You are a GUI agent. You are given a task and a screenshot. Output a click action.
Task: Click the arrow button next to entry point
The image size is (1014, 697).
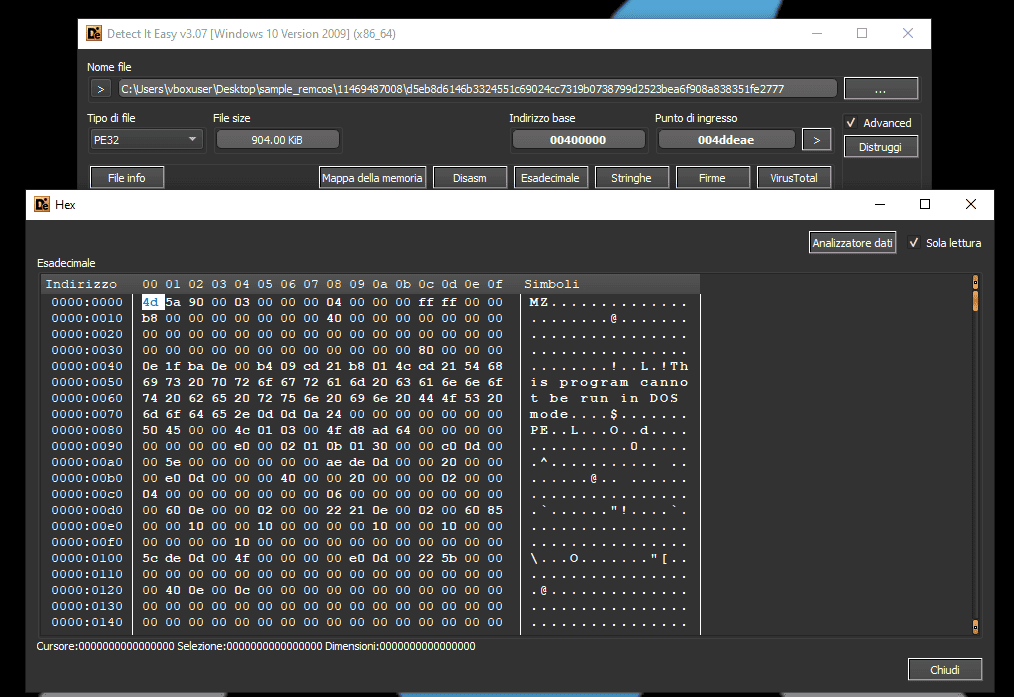pyautogui.click(x=816, y=140)
